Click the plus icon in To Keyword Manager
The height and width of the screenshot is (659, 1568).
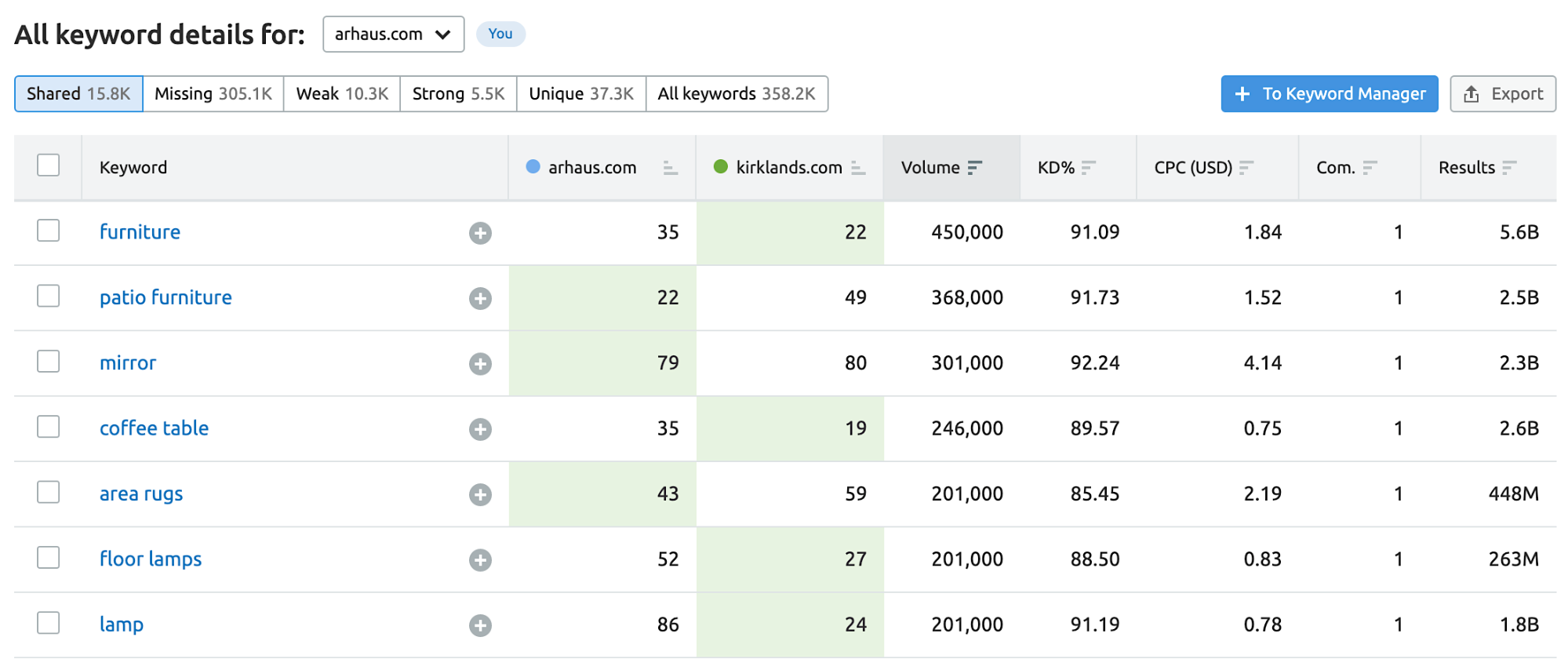[x=1242, y=94]
